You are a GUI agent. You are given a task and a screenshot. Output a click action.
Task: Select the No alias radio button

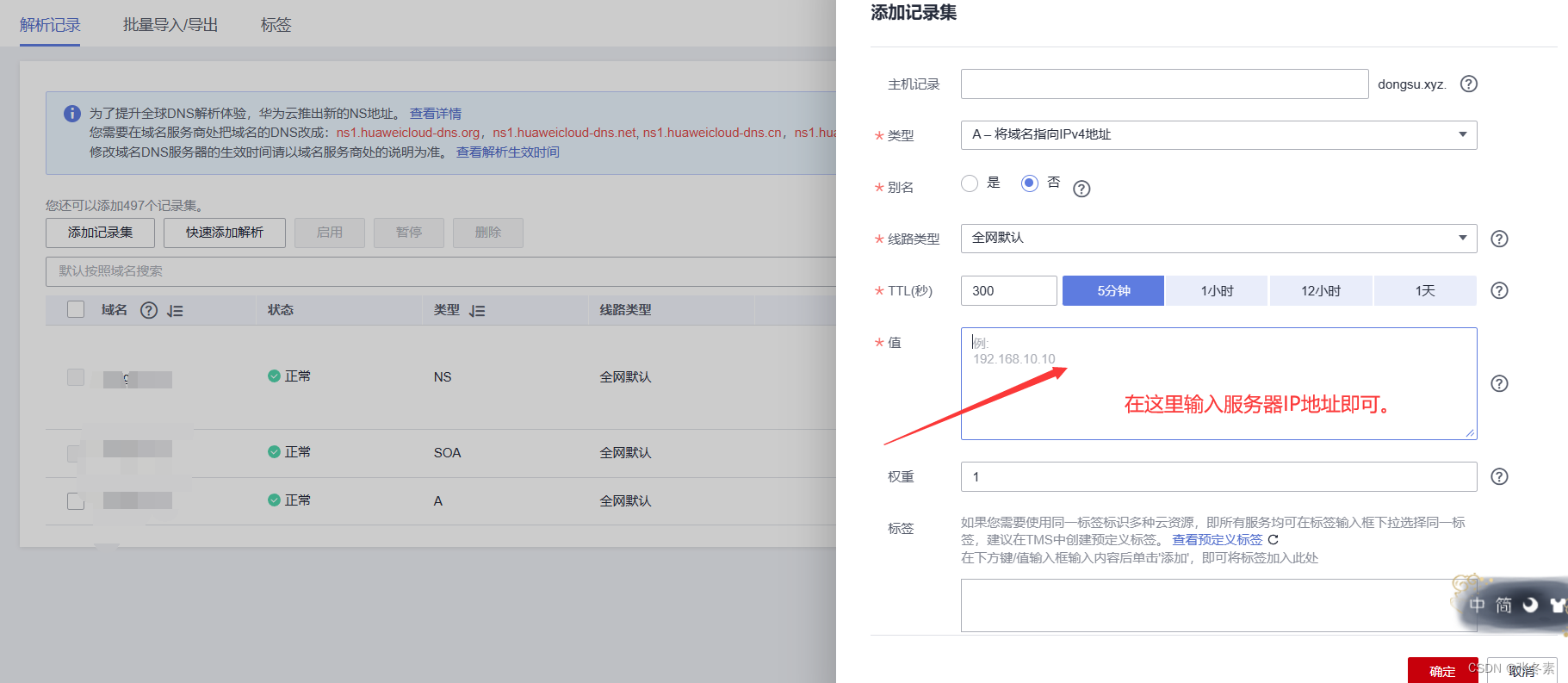(1029, 183)
